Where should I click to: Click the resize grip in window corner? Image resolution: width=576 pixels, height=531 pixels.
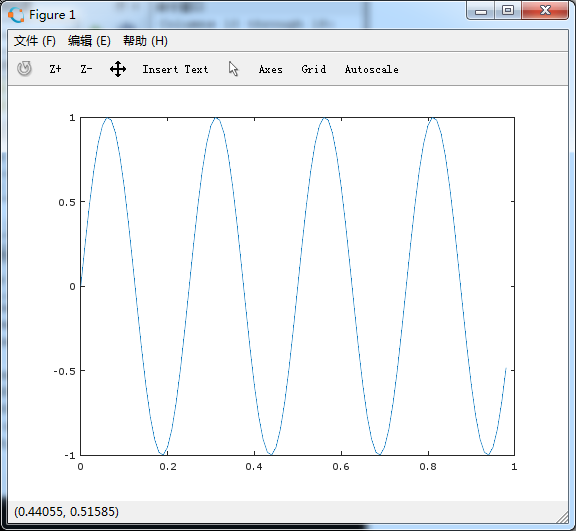tap(562, 517)
